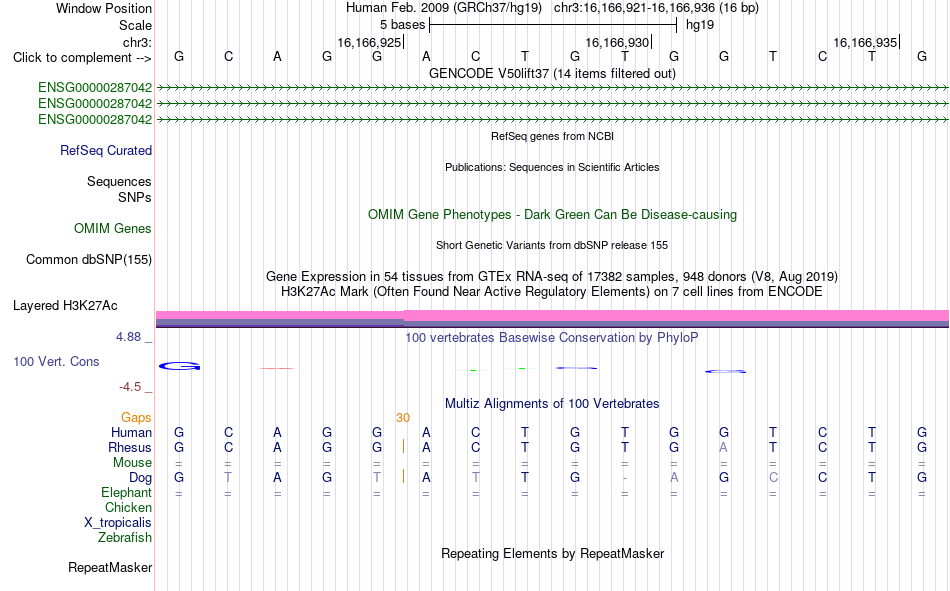The height and width of the screenshot is (591, 950).
Task: Click the dash gap in Dog alignment row
Action: pyautogui.click(x=625, y=478)
